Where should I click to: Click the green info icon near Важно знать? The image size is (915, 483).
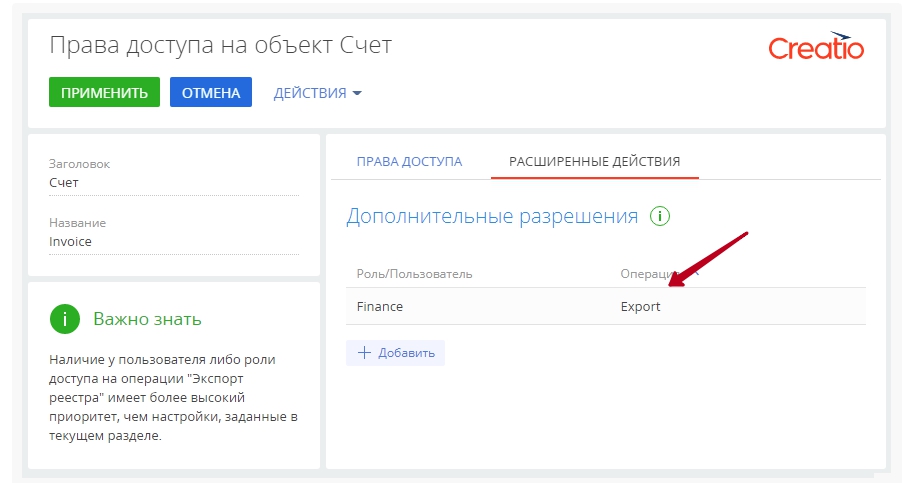pos(64,319)
